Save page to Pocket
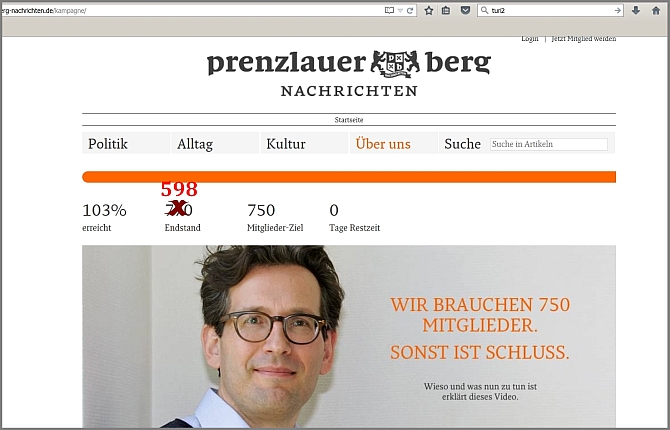 (x=465, y=10)
